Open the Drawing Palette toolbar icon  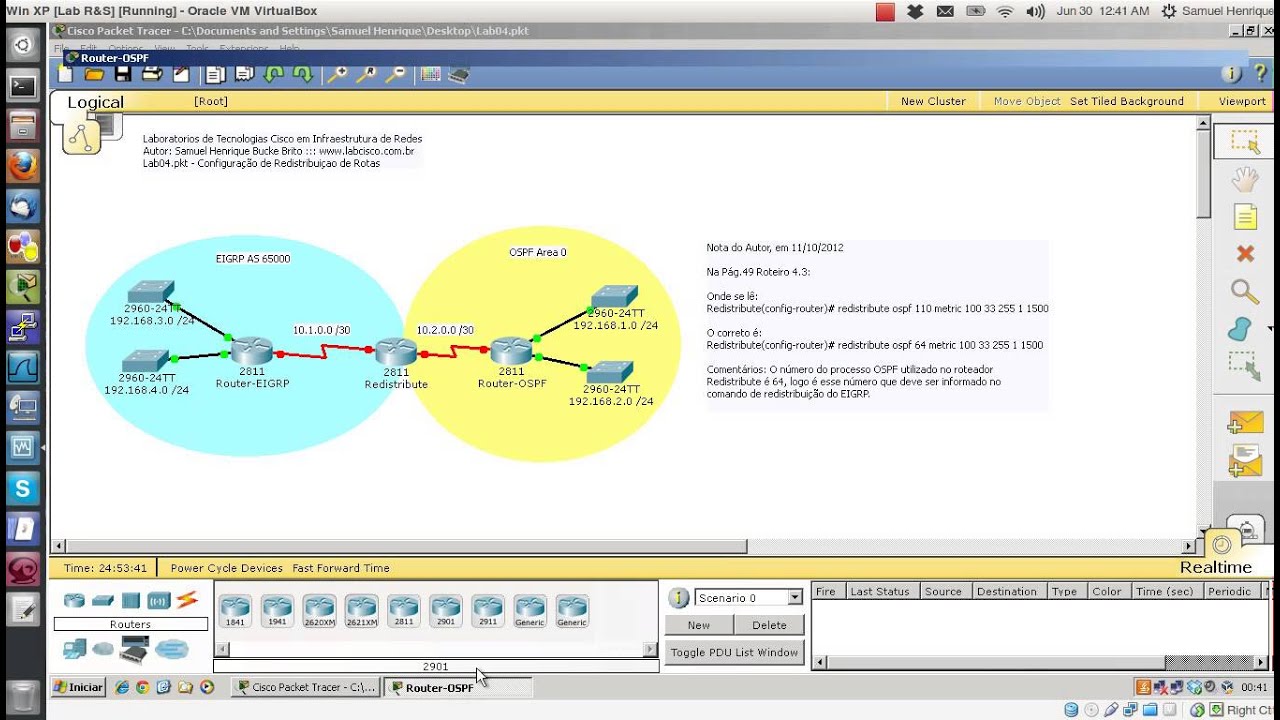(431, 74)
